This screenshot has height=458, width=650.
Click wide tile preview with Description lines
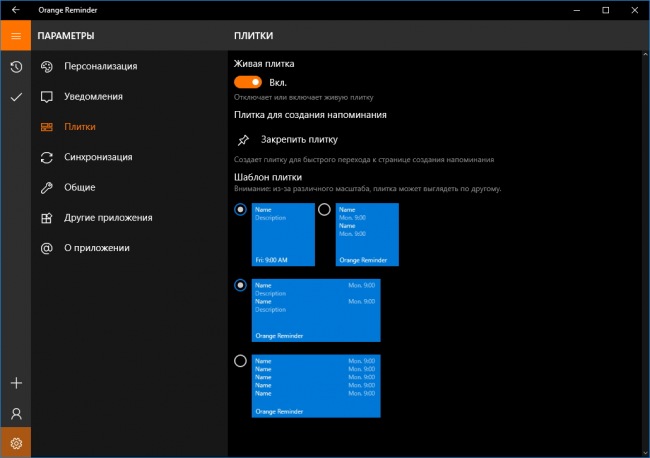click(x=316, y=310)
